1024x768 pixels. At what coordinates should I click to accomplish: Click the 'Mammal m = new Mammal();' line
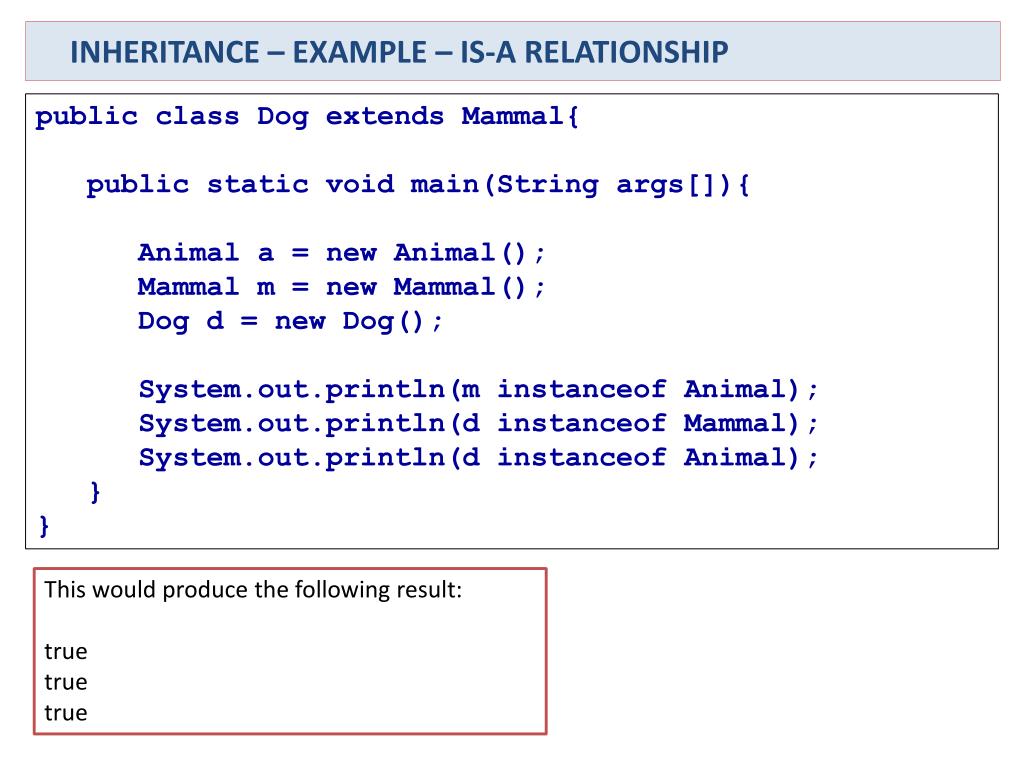(341, 287)
